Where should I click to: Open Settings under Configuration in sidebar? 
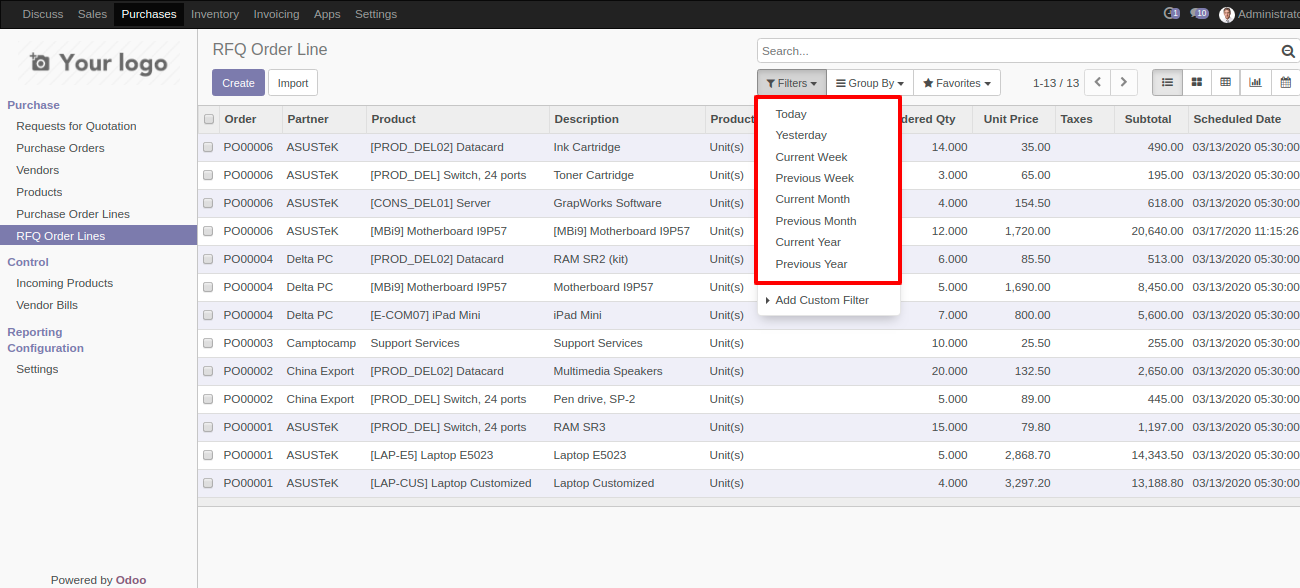[37, 369]
